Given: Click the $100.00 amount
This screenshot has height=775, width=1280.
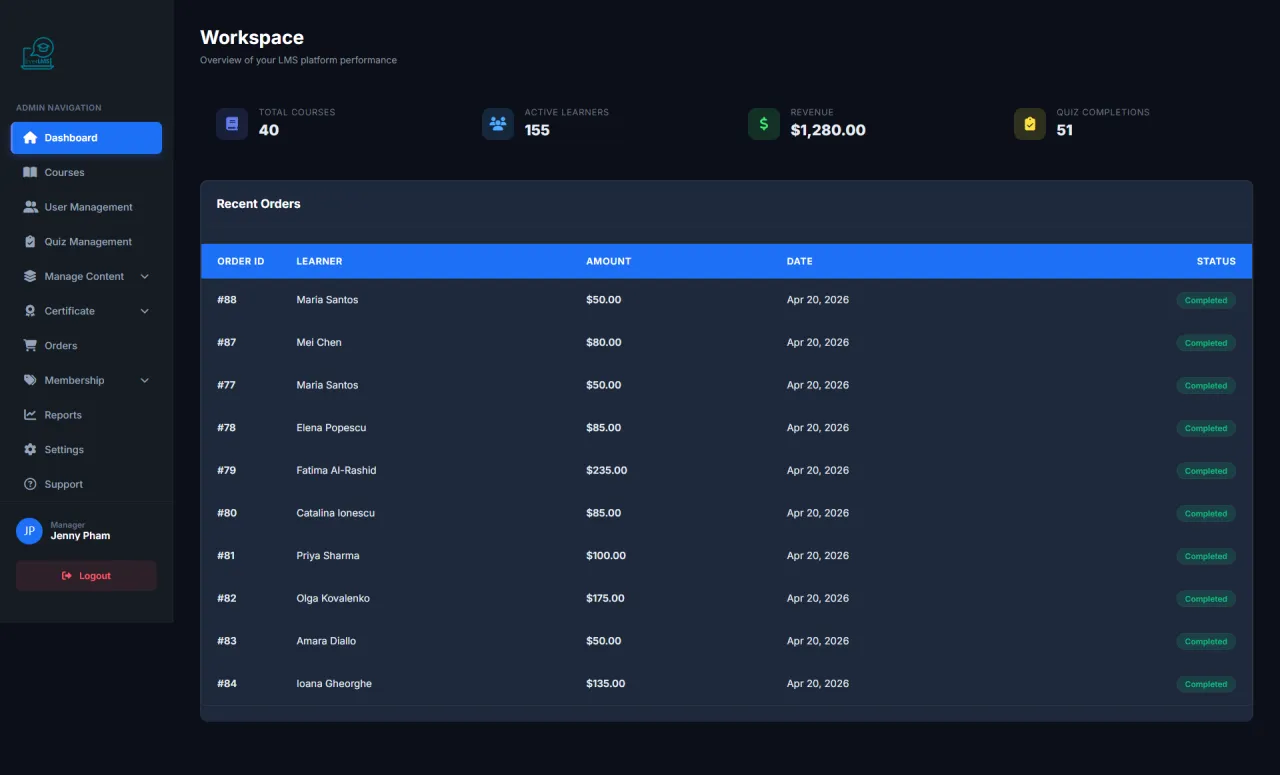Looking at the screenshot, I should [x=606, y=556].
